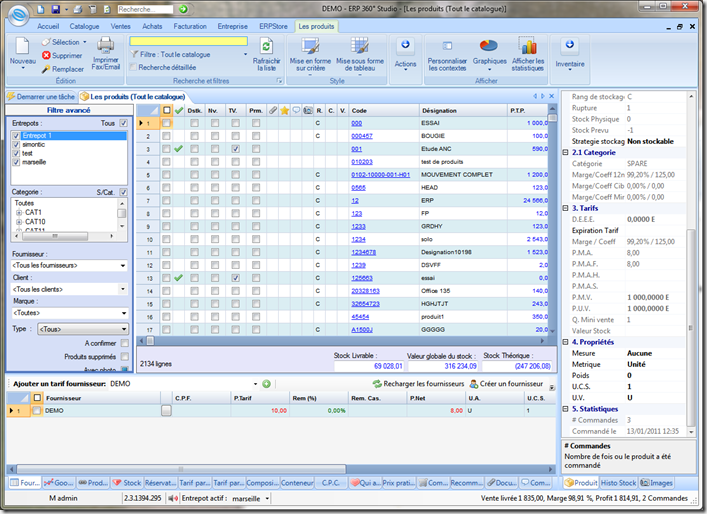This screenshot has width=707, height=514.
Task: Click the green go arrow beside Recherche
Action: tap(183, 9)
